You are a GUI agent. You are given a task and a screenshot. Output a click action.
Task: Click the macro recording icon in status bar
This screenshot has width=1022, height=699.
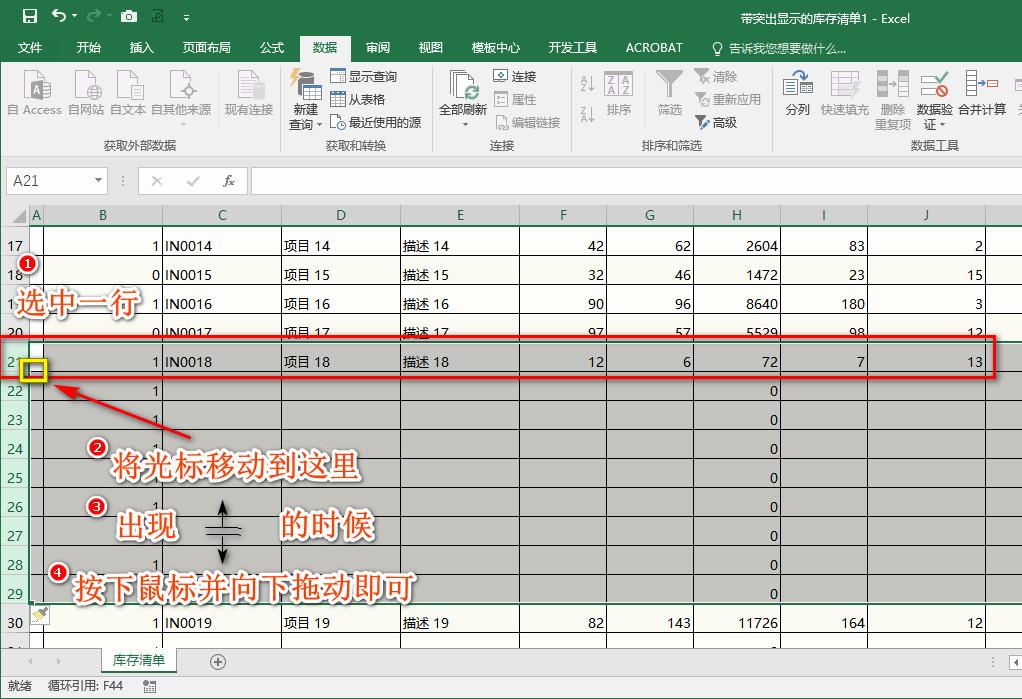click(x=149, y=686)
